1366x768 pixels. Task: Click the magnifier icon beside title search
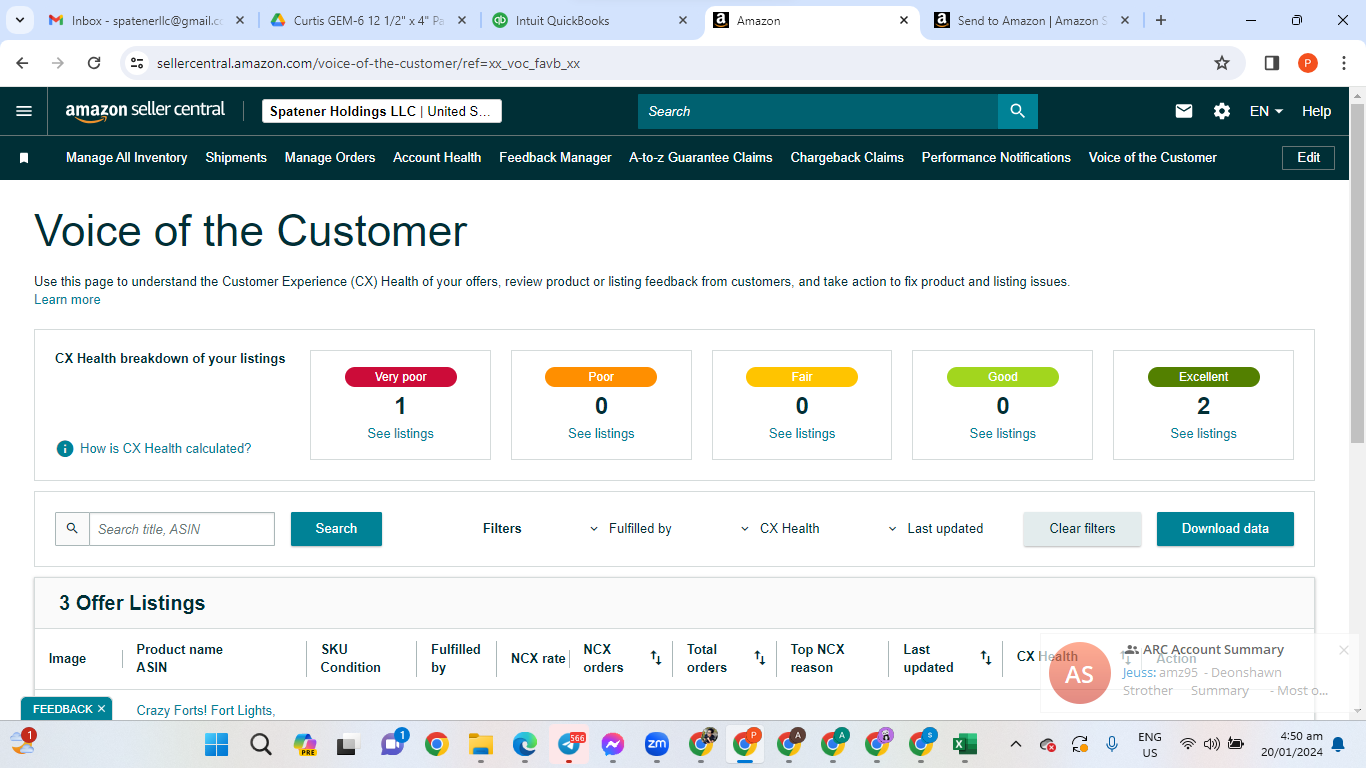click(72, 529)
